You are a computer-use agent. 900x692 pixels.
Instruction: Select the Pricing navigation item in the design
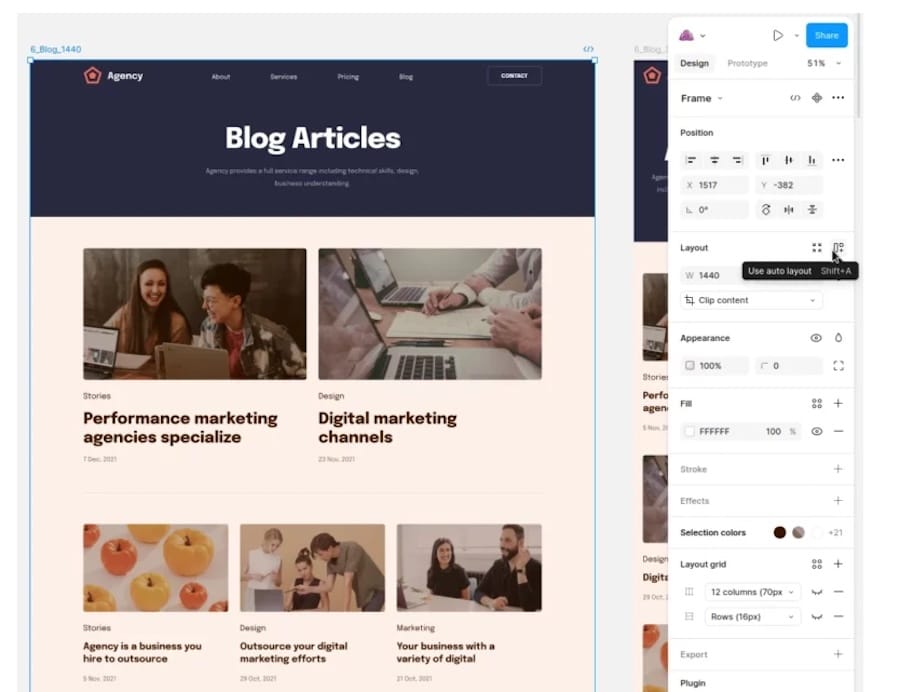point(348,76)
